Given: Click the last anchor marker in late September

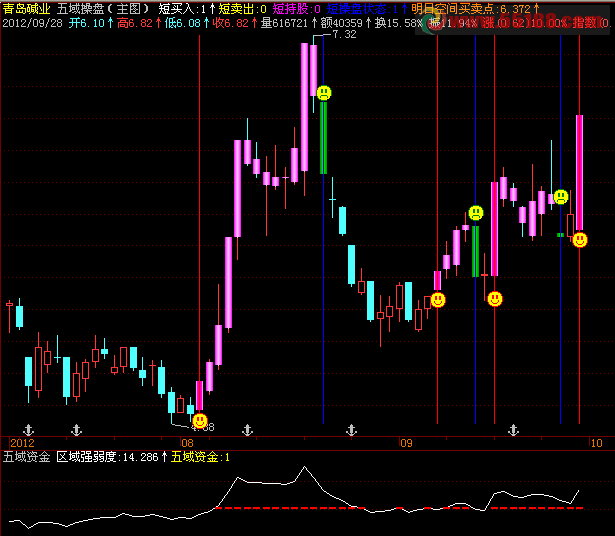Looking at the screenshot, I should (x=513, y=430).
